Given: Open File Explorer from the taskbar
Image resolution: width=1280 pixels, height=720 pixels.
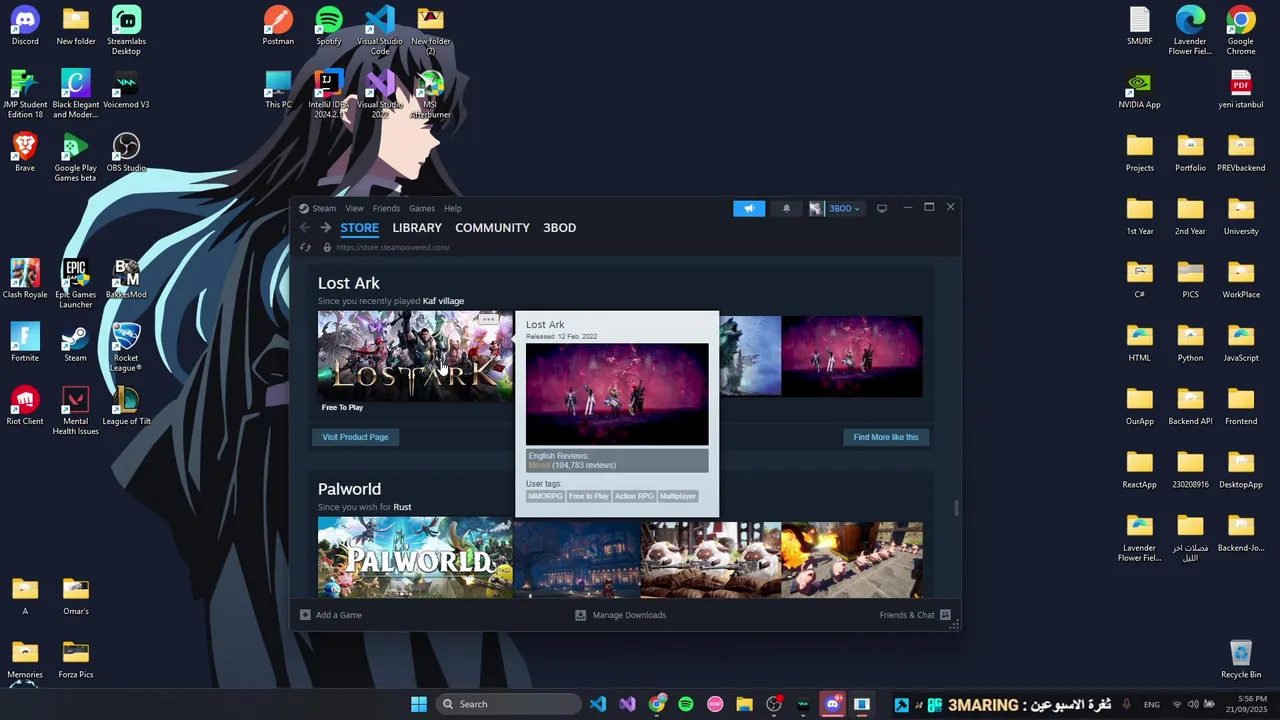Looking at the screenshot, I should point(744,704).
